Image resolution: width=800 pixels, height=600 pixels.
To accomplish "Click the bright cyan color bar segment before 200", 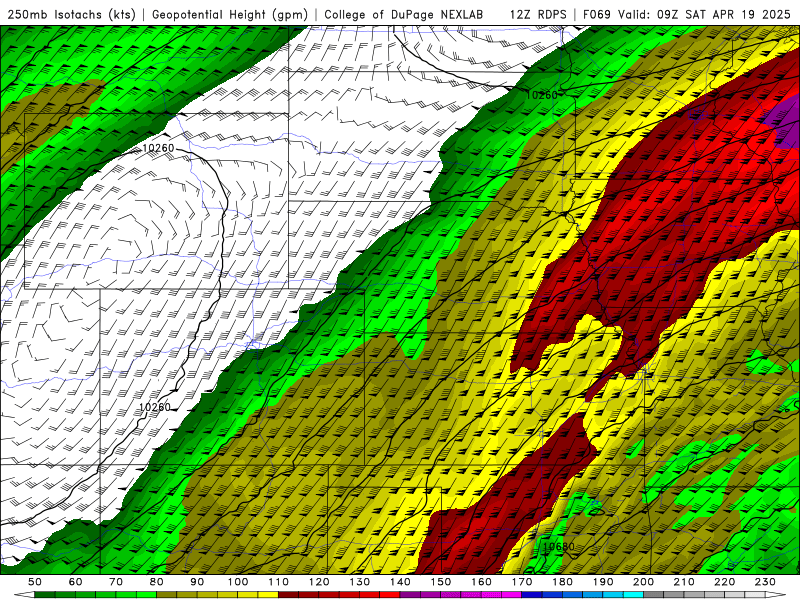I will pyautogui.click(x=633, y=595).
